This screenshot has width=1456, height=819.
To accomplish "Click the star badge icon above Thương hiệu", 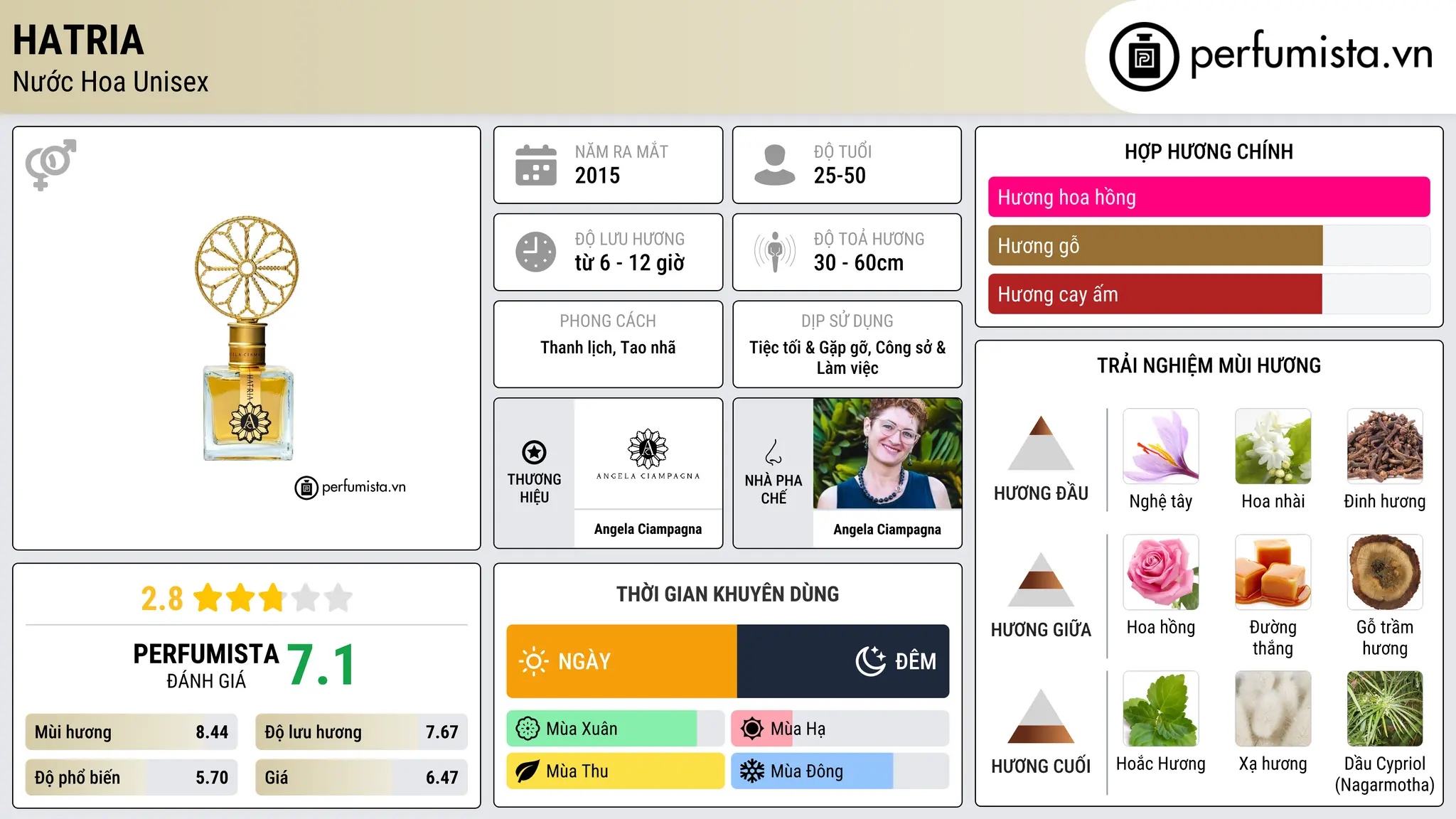I will 534,451.
